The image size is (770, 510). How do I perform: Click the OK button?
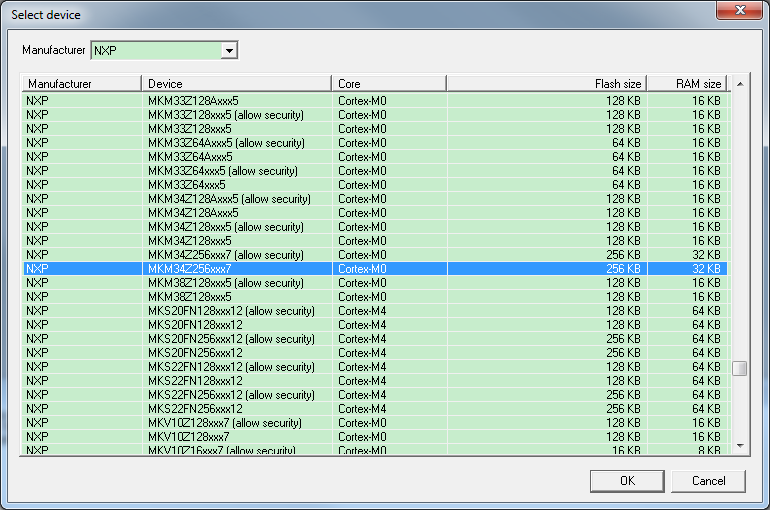coord(627,481)
